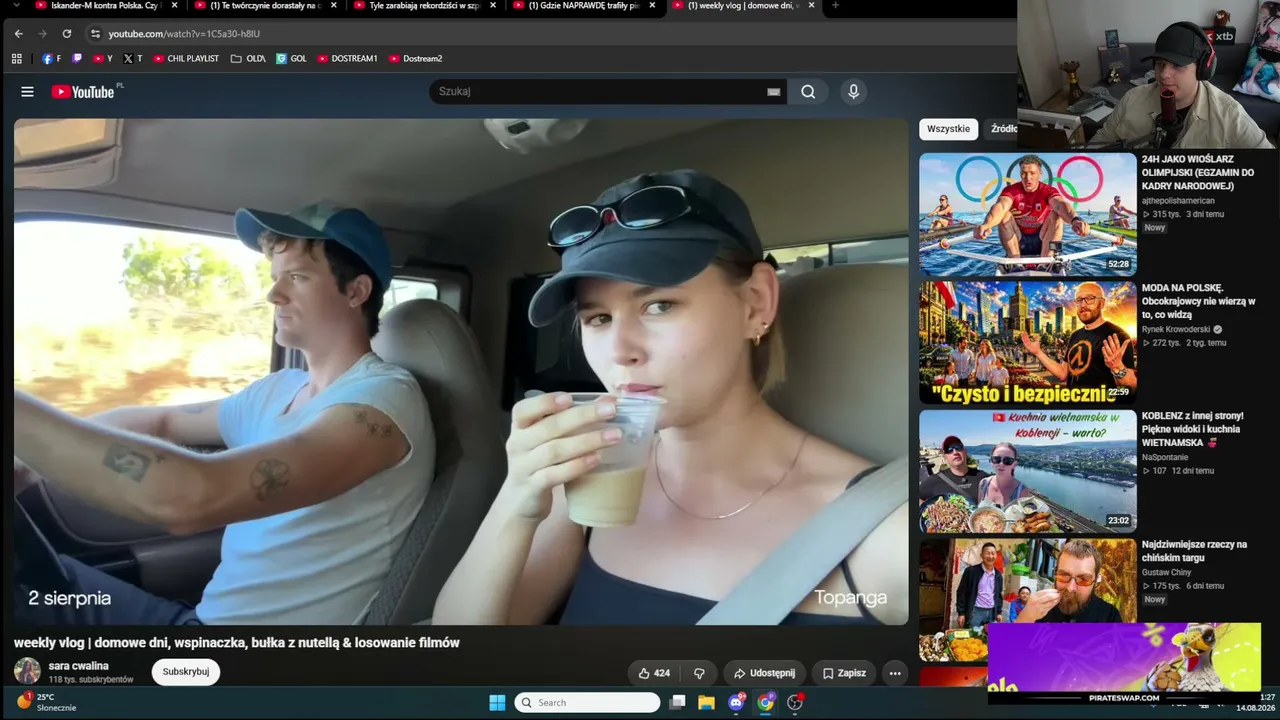The image size is (1280, 720).
Task: Open the Dostream2 bookmark
Action: coord(415,59)
